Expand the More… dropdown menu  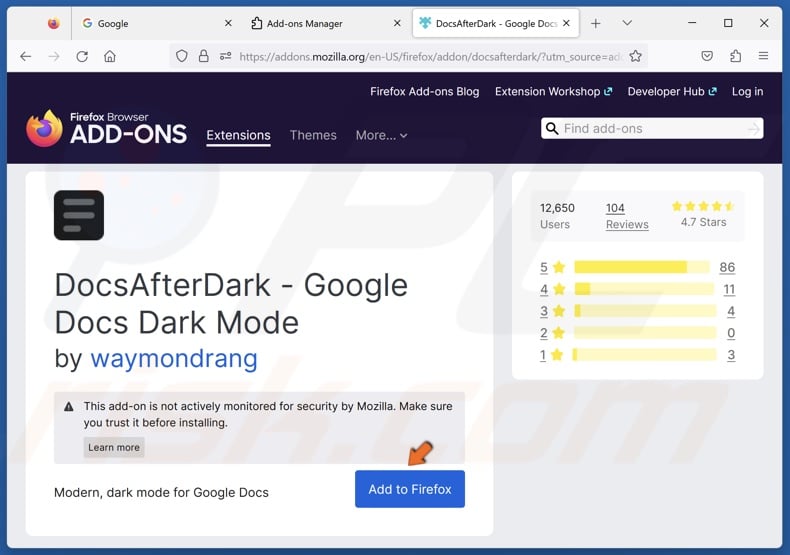tap(381, 135)
